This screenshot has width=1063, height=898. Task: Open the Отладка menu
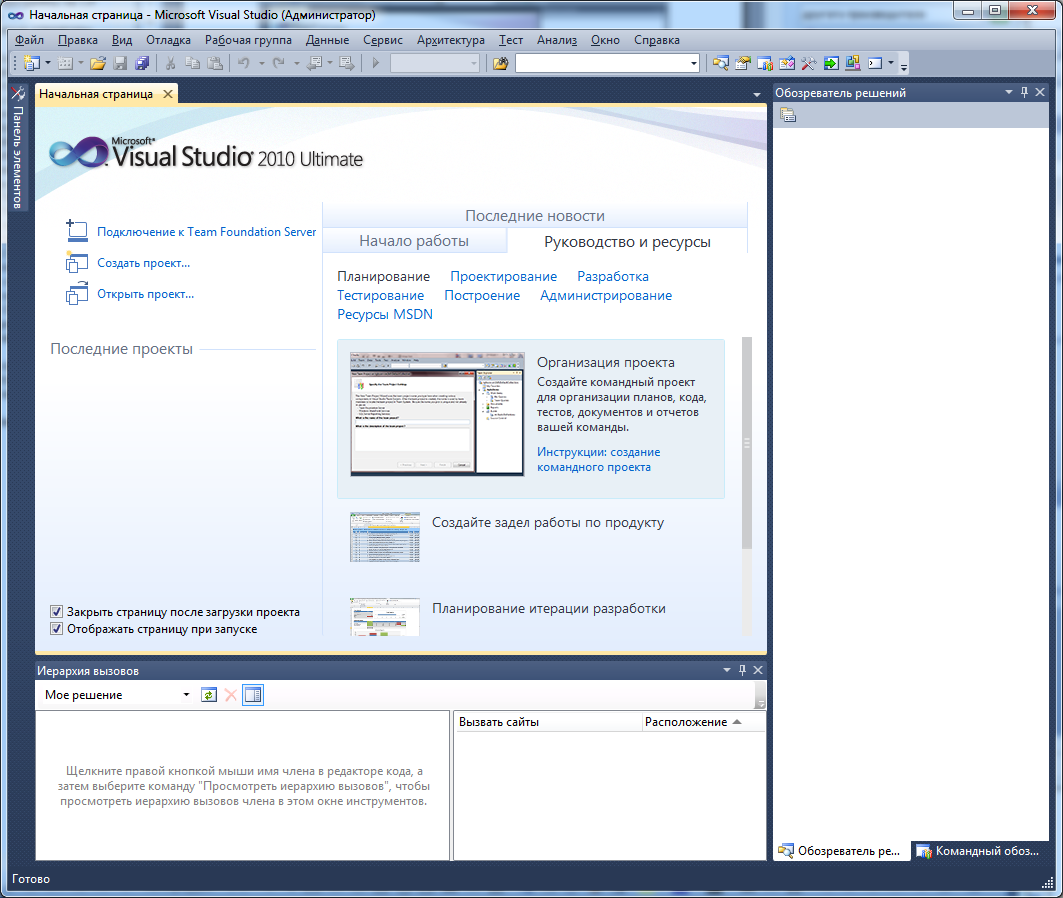tap(168, 40)
